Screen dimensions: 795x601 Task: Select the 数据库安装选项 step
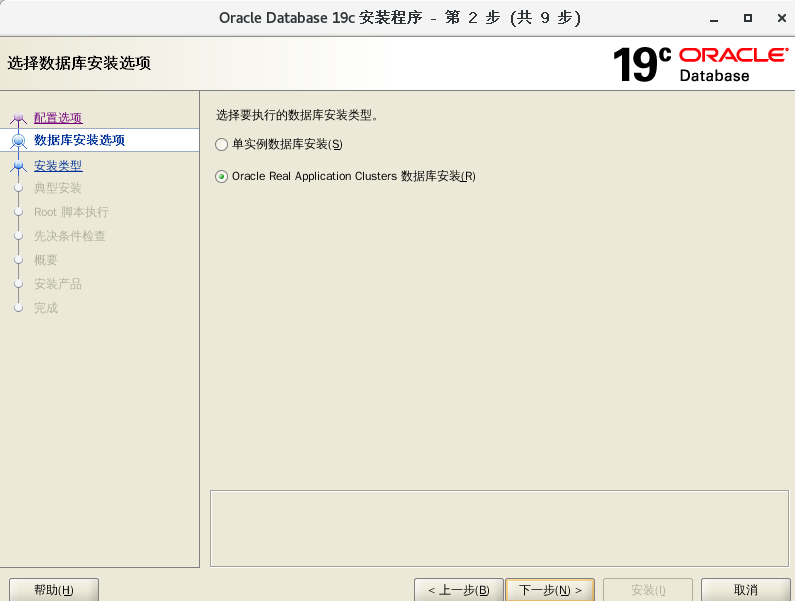tap(80, 140)
